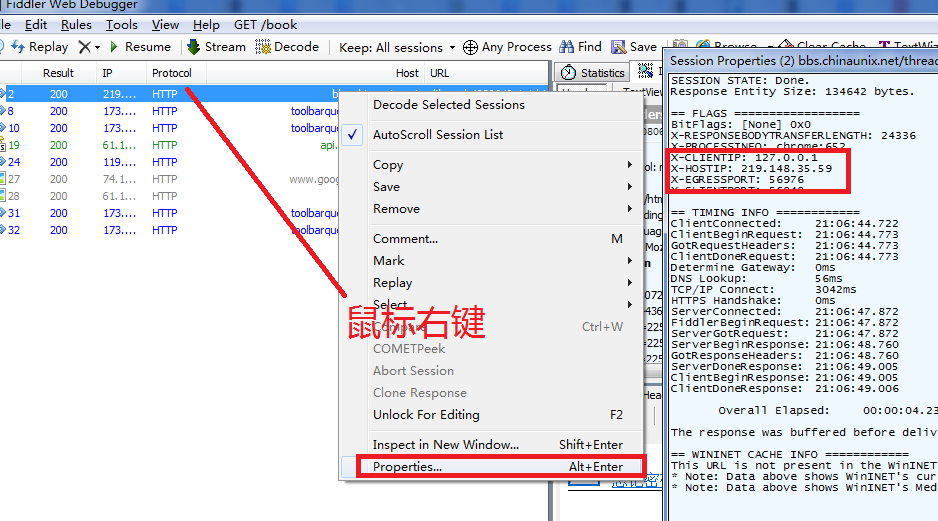The image size is (938, 521).
Task: Expand the Remove submenu
Action: (491, 209)
